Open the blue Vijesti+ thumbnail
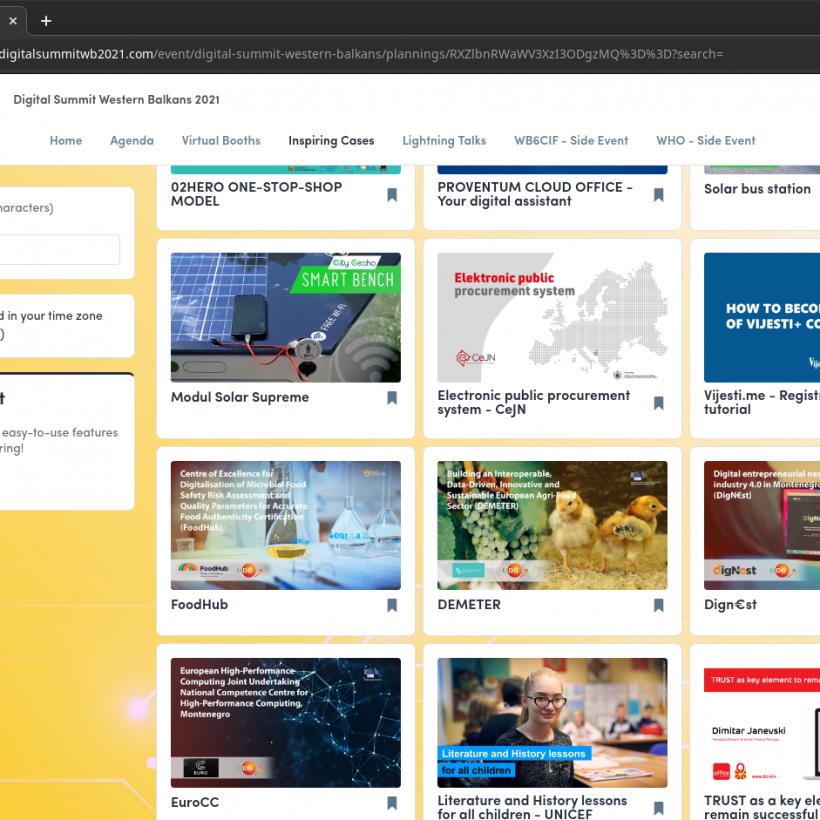 (762, 317)
